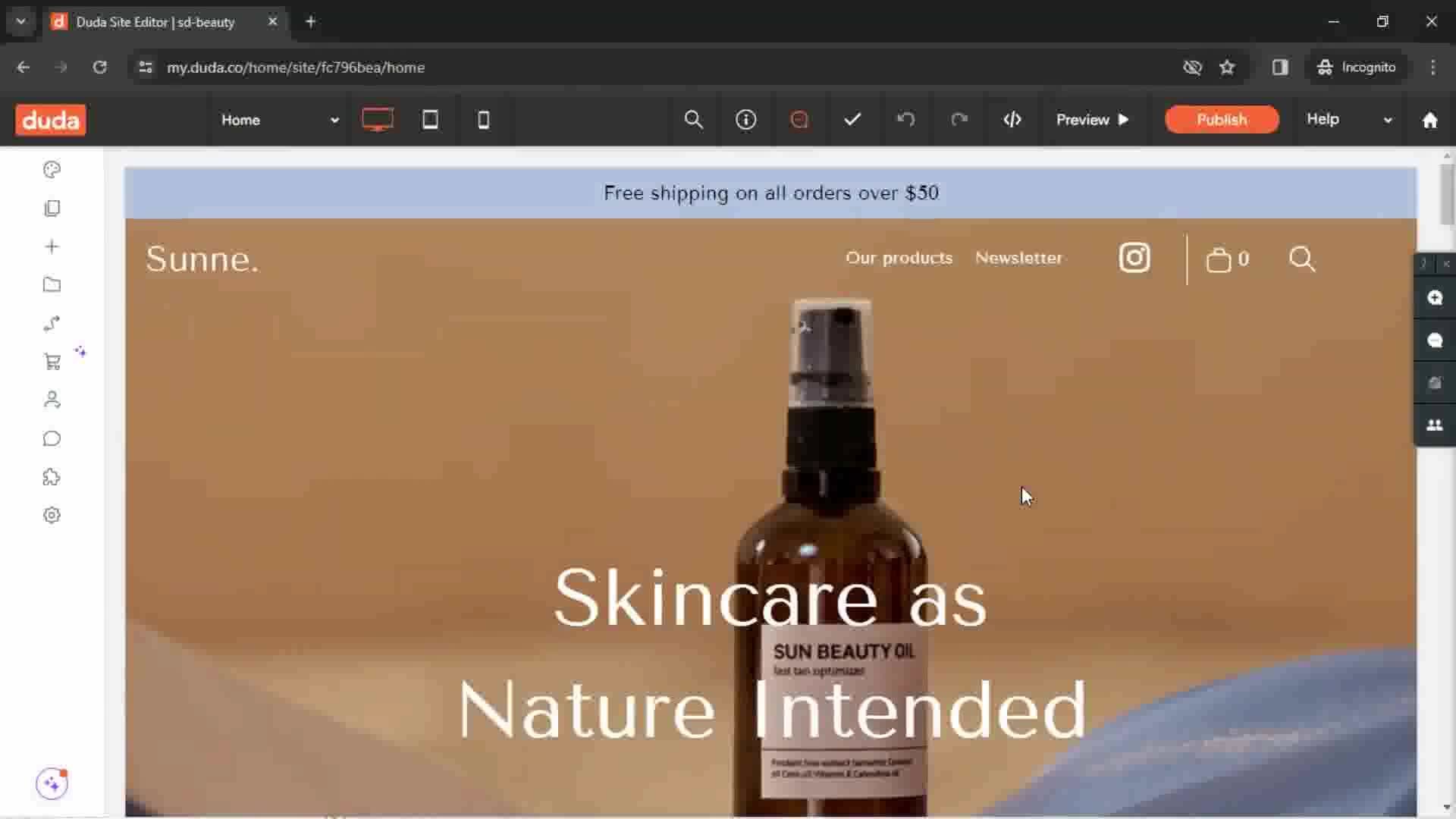Click the Our products nav link
Viewport: 1456px width, 819px height.
tap(899, 258)
